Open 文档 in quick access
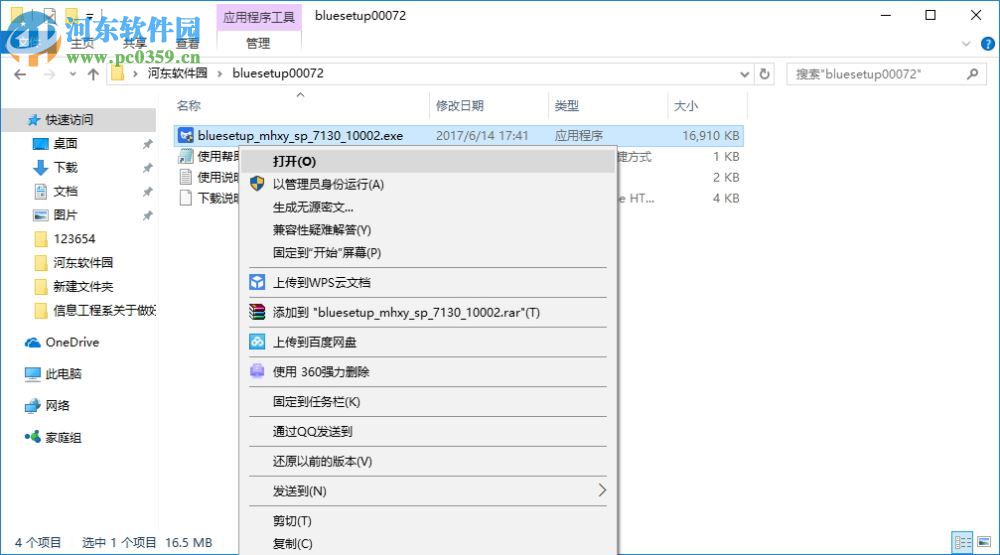 (65, 191)
